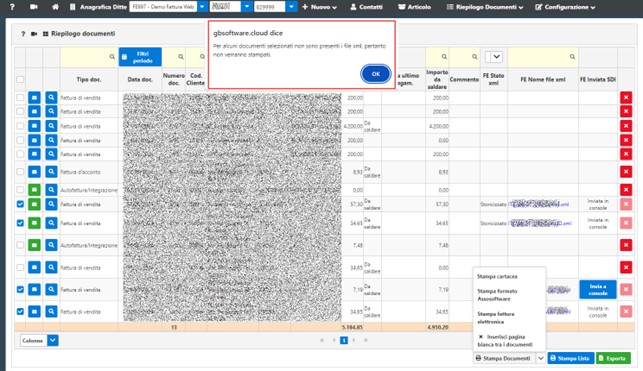Click the search icon in Tipo doc. filter
The width and height of the screenshot is (643, 371).
coord(112,57)
